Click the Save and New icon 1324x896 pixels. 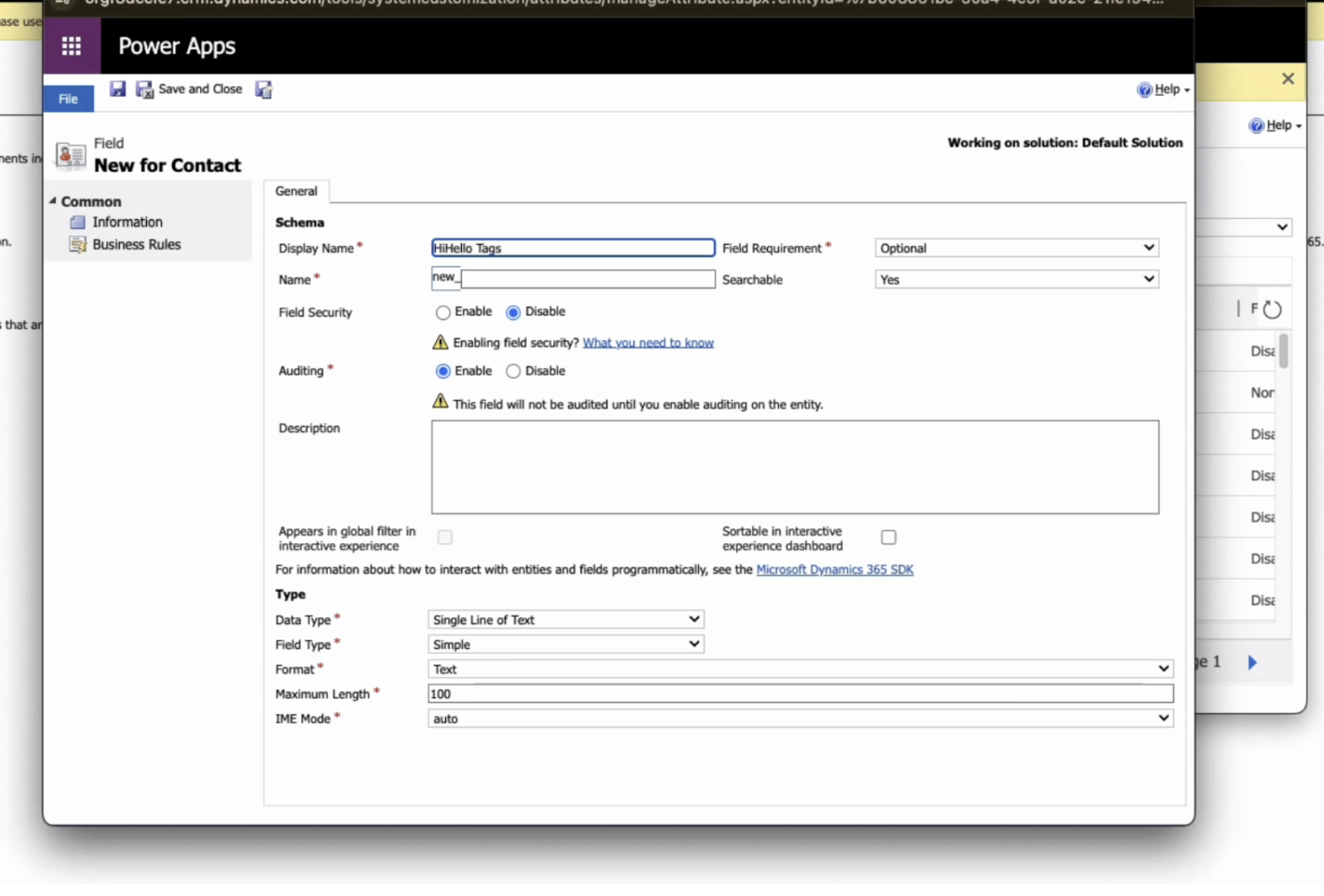(x=263, y=90)
